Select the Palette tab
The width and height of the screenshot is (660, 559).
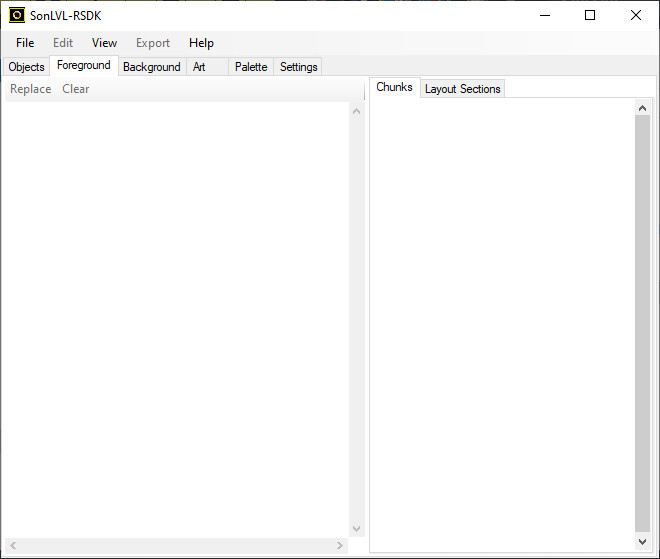(x=251, y=67)
